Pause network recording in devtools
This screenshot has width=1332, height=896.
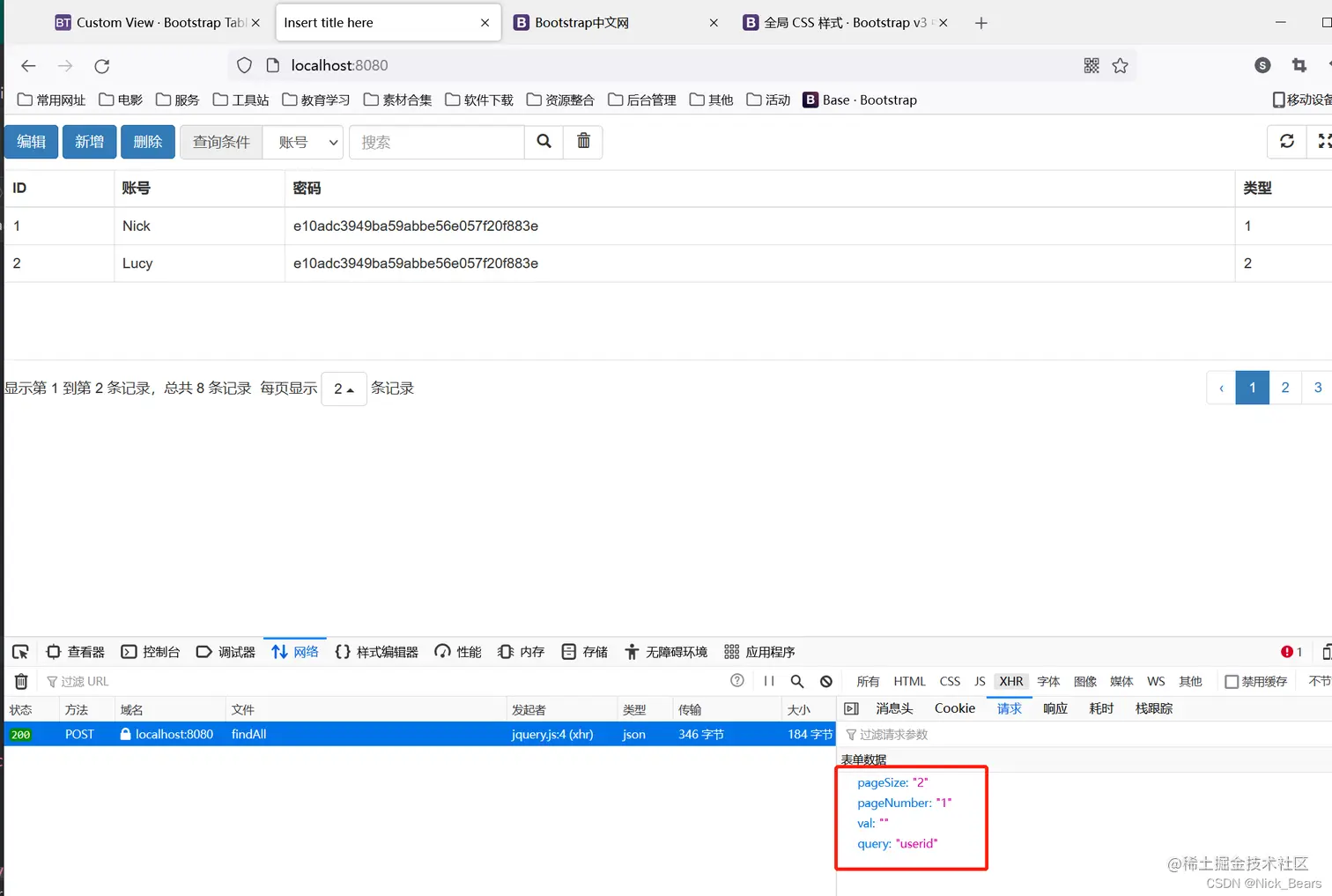coord(769,681)
